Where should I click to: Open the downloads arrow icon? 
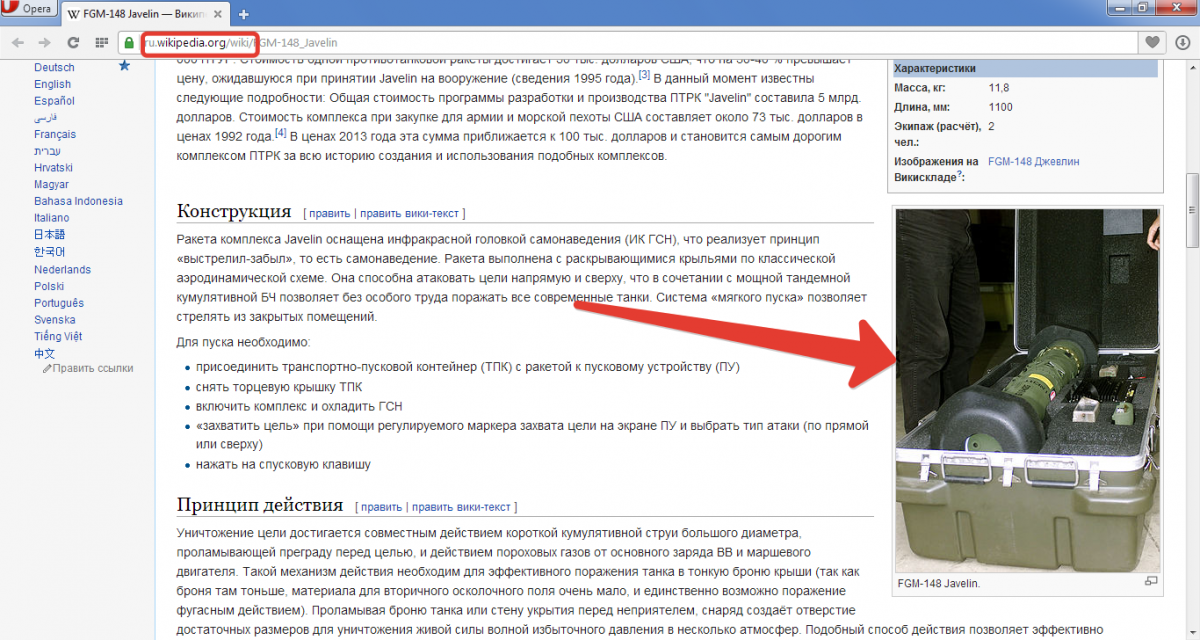[x=1181, y=43]
